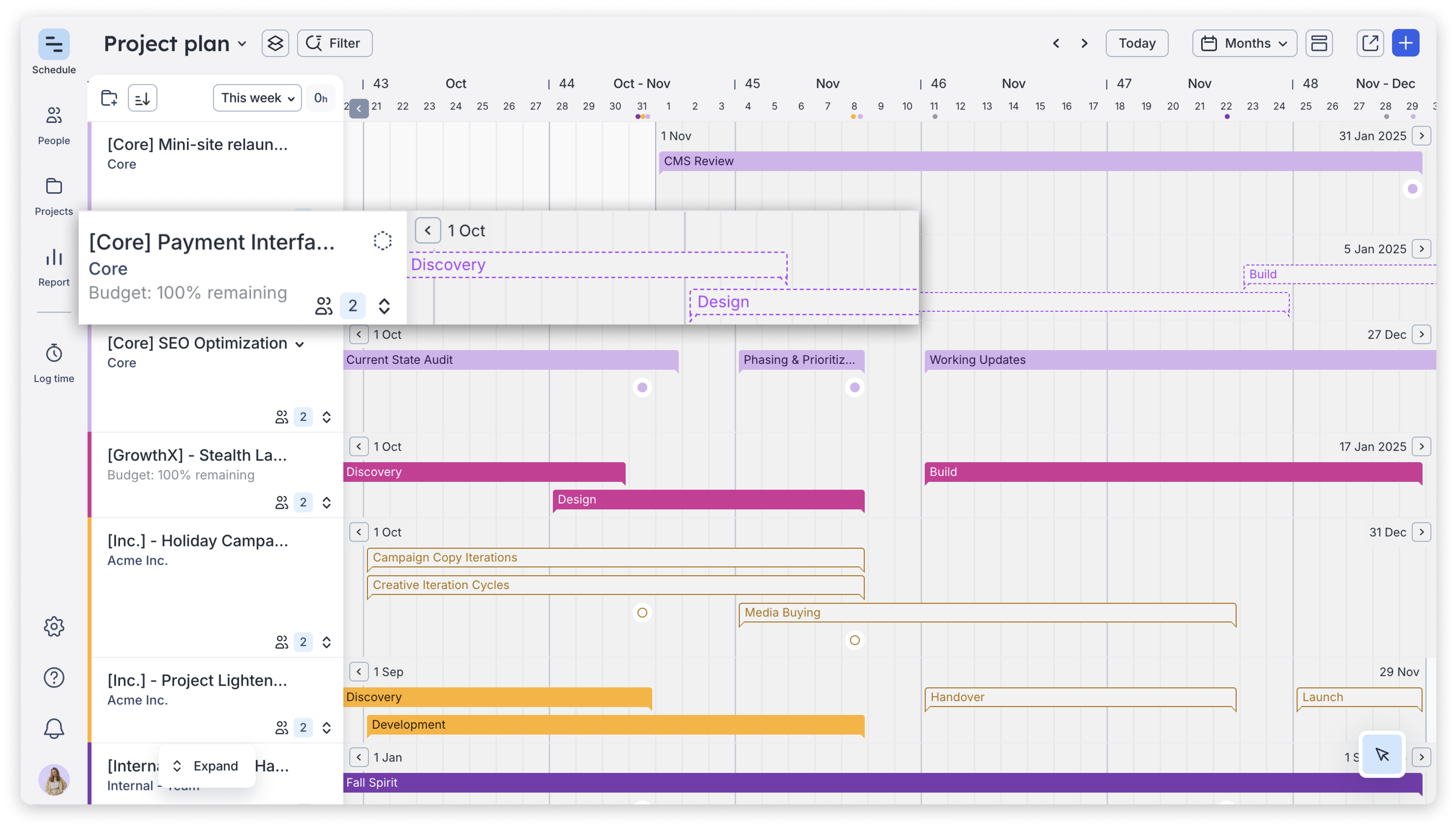Click the sort order icon next to add-project
Image resolution: width=1456 pixels, height=828 pixels.
pyautogui.click(x=142, y=97)
